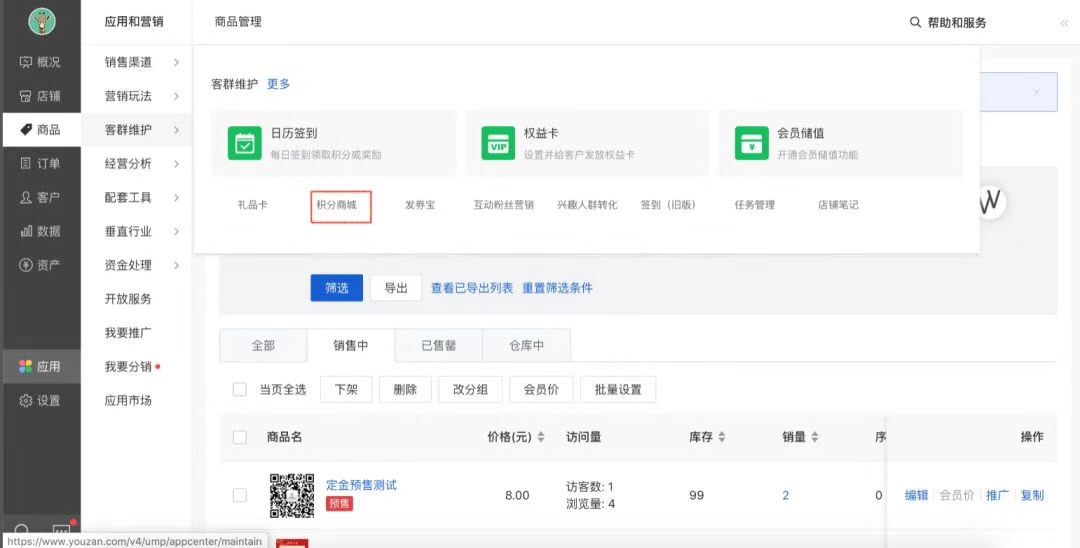Click the 会员储值 yen wallet icon
Image resolution: width=1080 pixels, height=548 pixels.
751,143
